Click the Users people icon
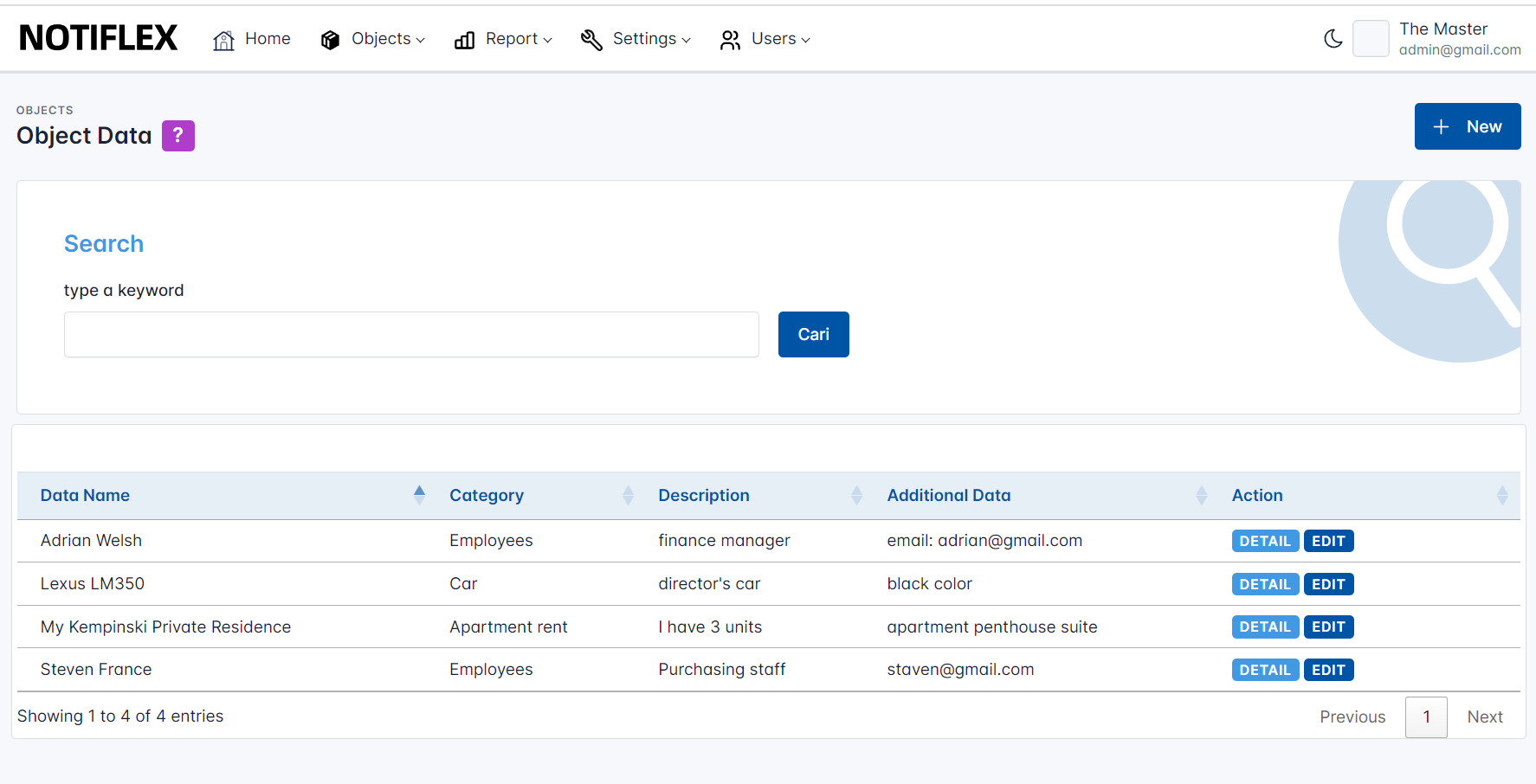The image size is (1536, 784). [730, 40]
